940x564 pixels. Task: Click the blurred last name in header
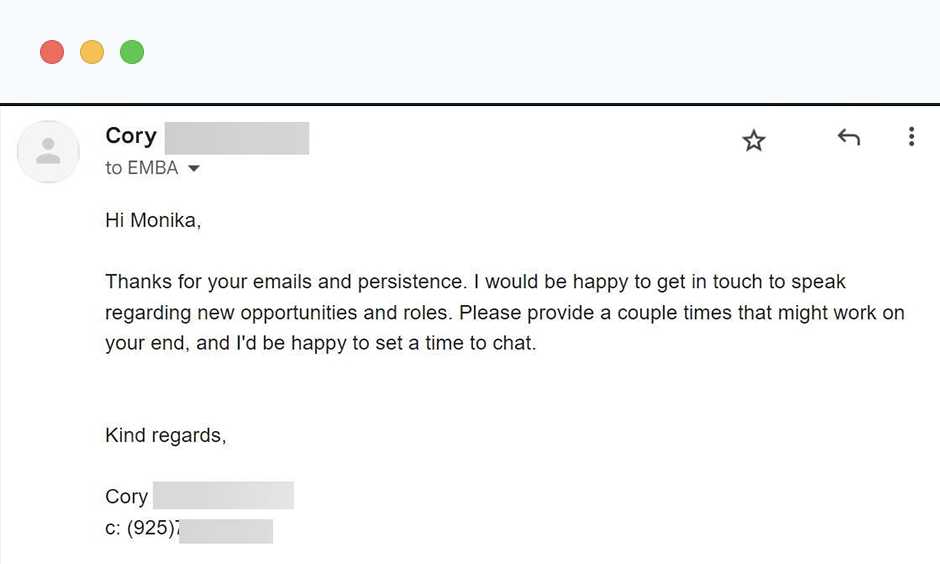pyautogui.click(x=237, y=138)
